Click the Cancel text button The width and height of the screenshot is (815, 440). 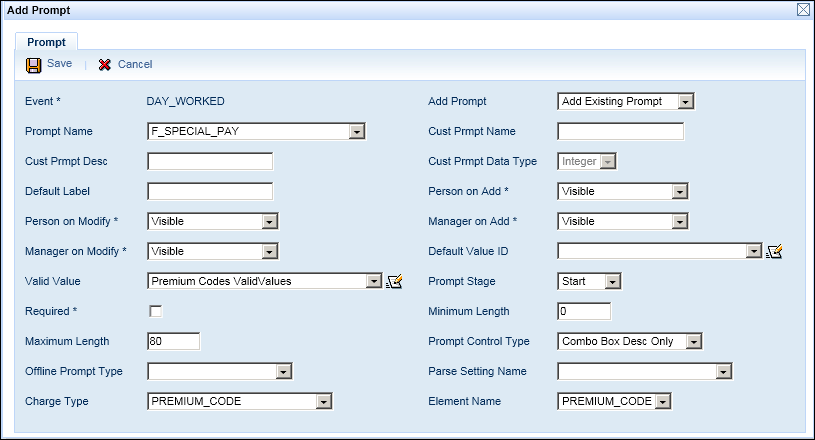[x=135, y=64]
